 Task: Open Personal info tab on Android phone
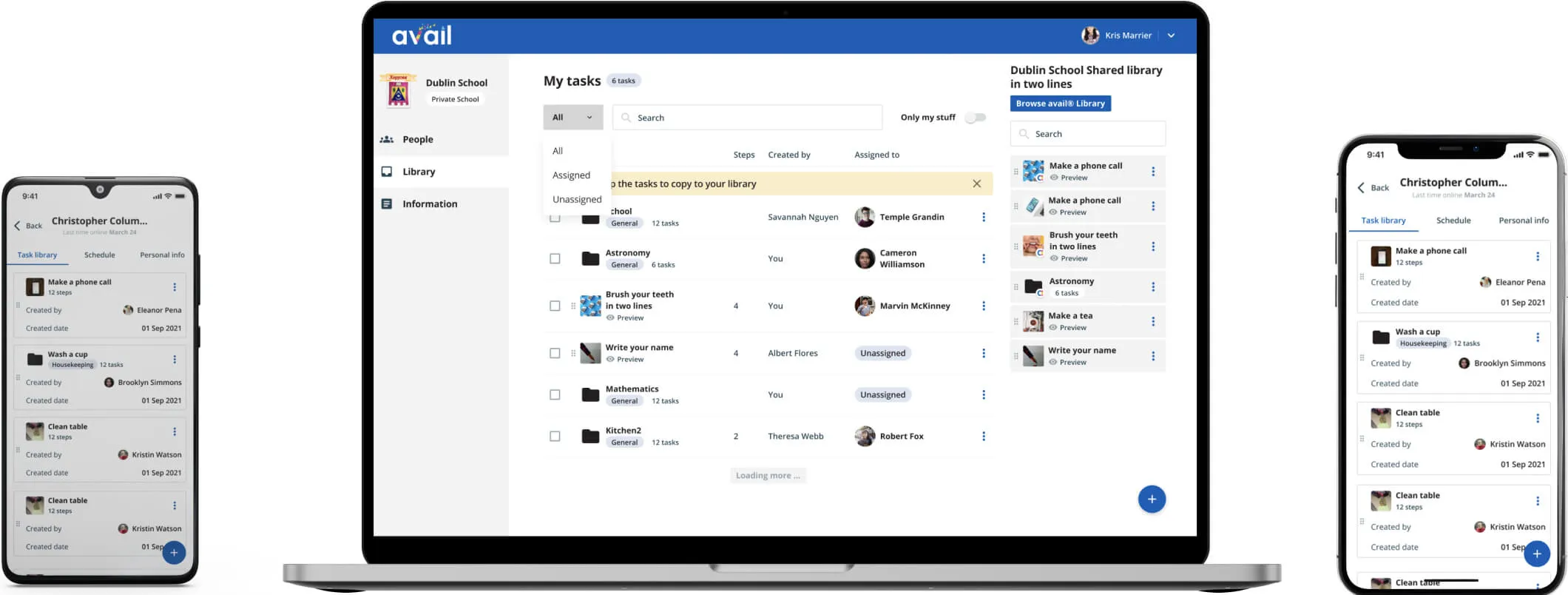tap(162, 255)
